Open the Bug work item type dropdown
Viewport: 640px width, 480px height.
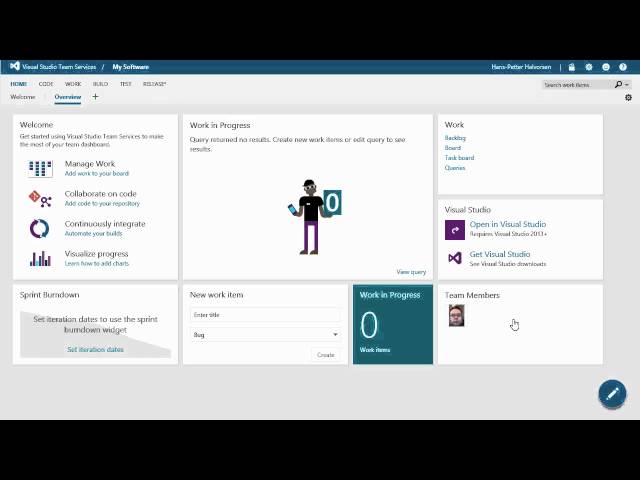pyautogui.click(x=265, y=335)
